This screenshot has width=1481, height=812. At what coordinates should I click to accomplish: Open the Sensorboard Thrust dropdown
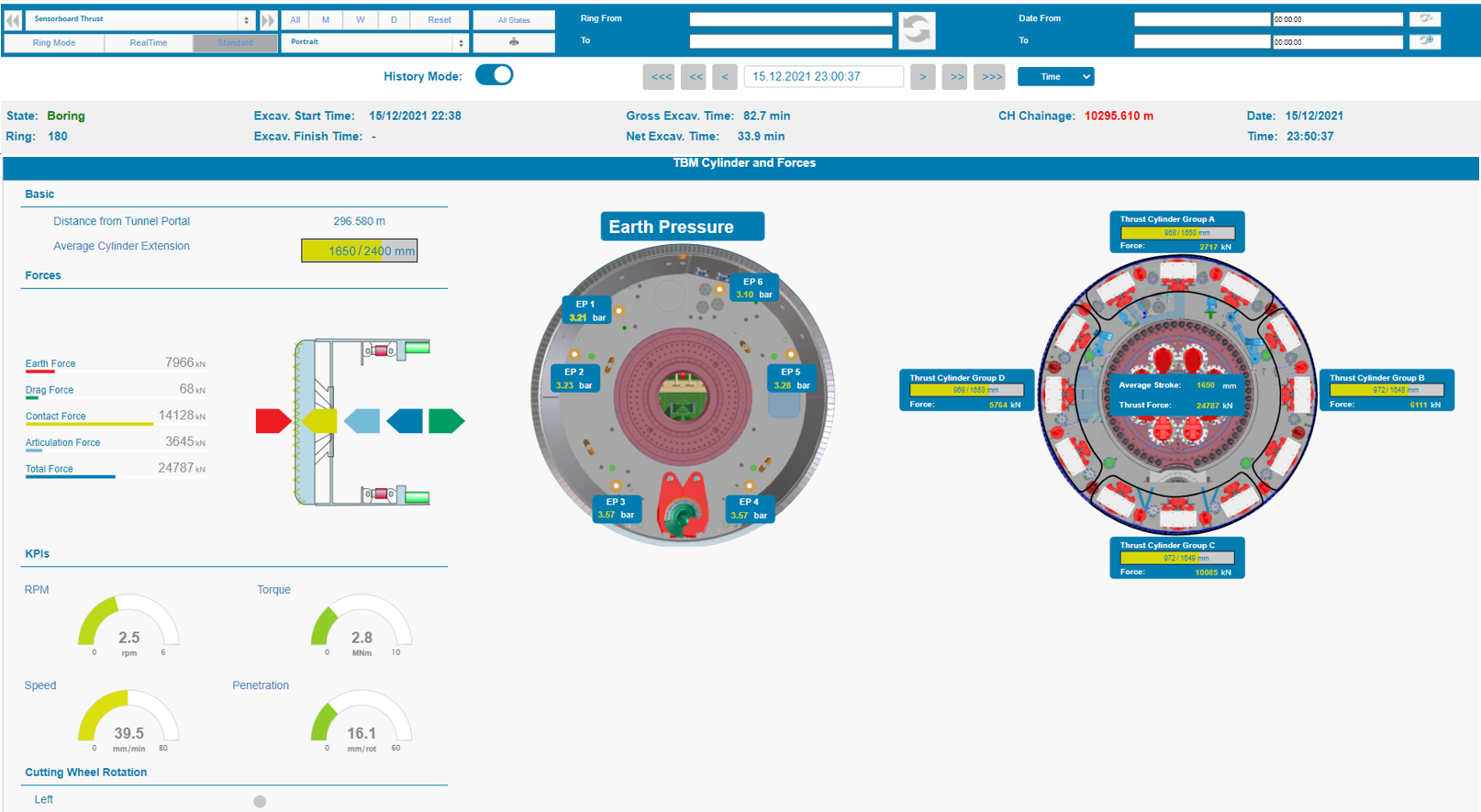141,19
